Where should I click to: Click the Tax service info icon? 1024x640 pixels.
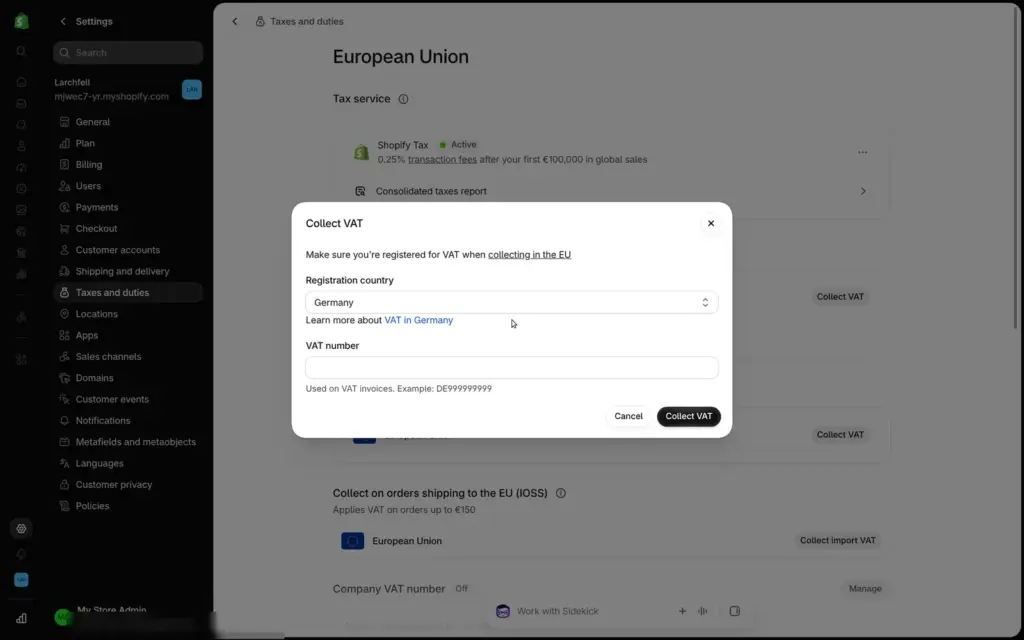point(404,99)
